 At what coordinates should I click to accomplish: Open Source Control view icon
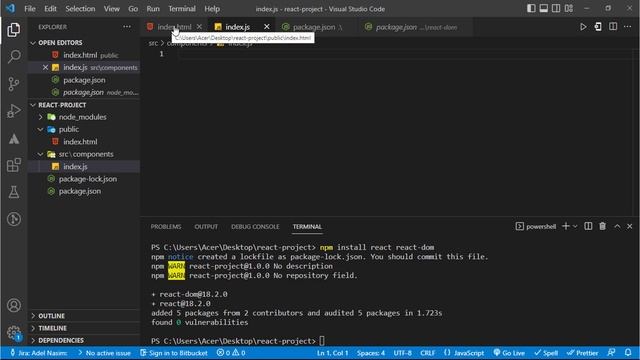[x=13, y=84]
